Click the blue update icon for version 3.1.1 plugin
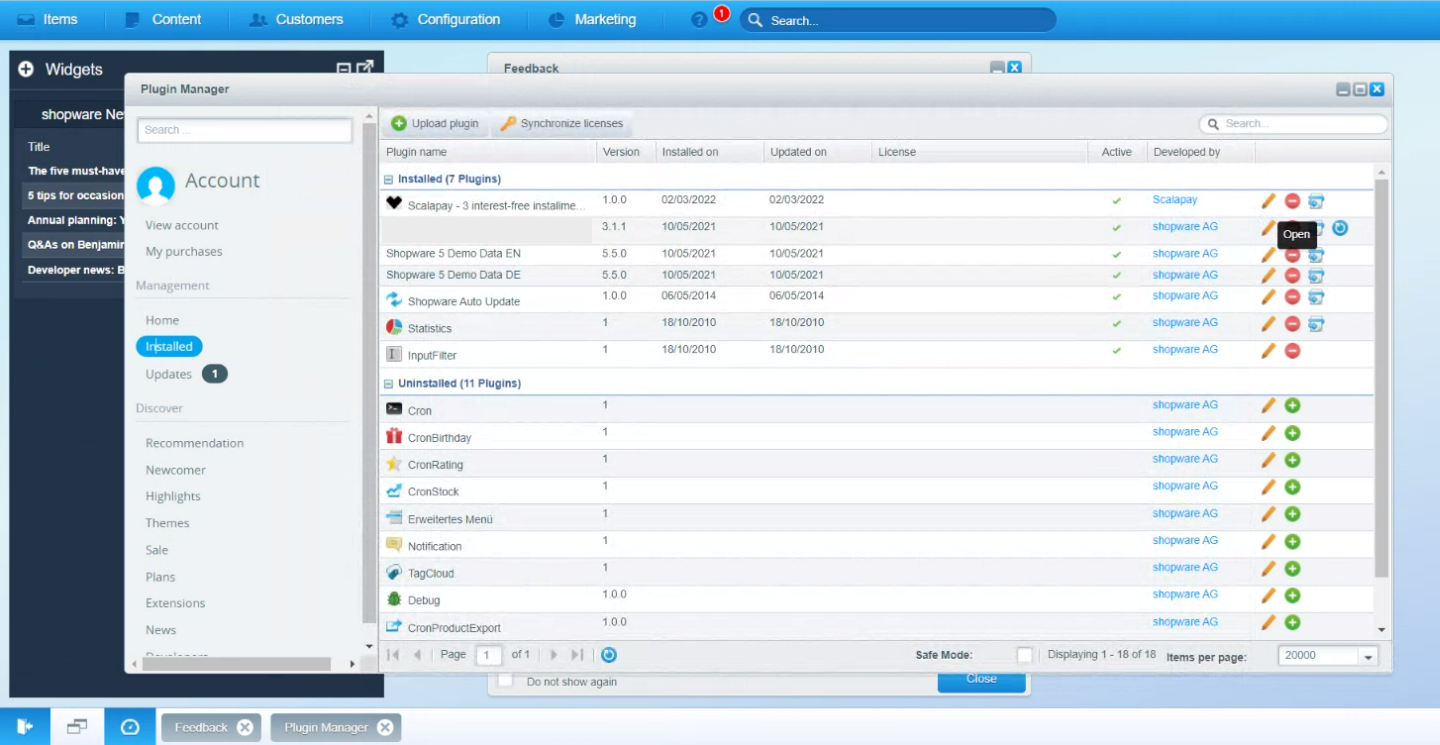This screenshot has width=1440, height=745. coord(1340,228)
